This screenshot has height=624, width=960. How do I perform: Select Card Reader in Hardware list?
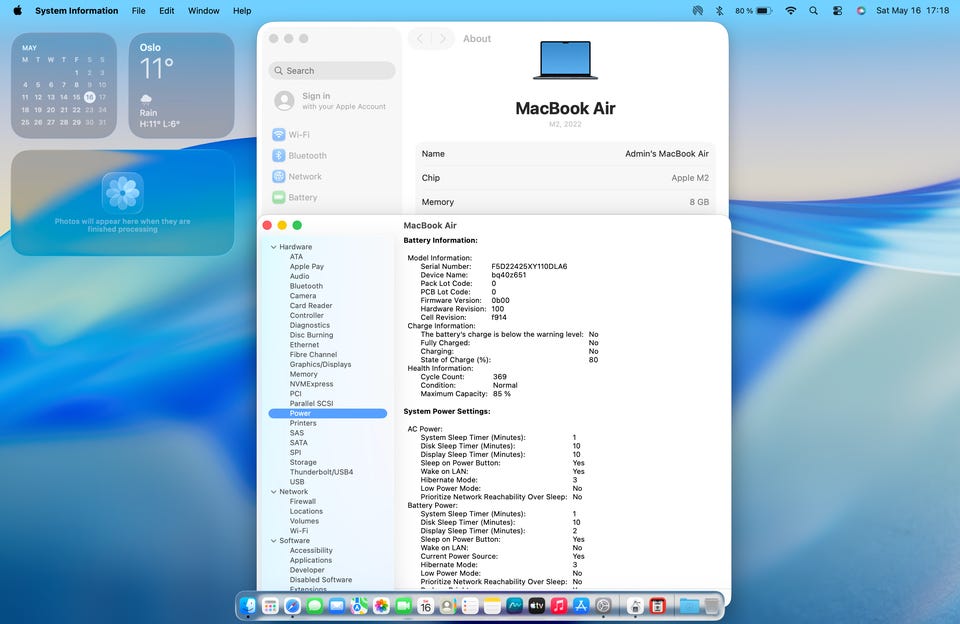coord(311,306)
